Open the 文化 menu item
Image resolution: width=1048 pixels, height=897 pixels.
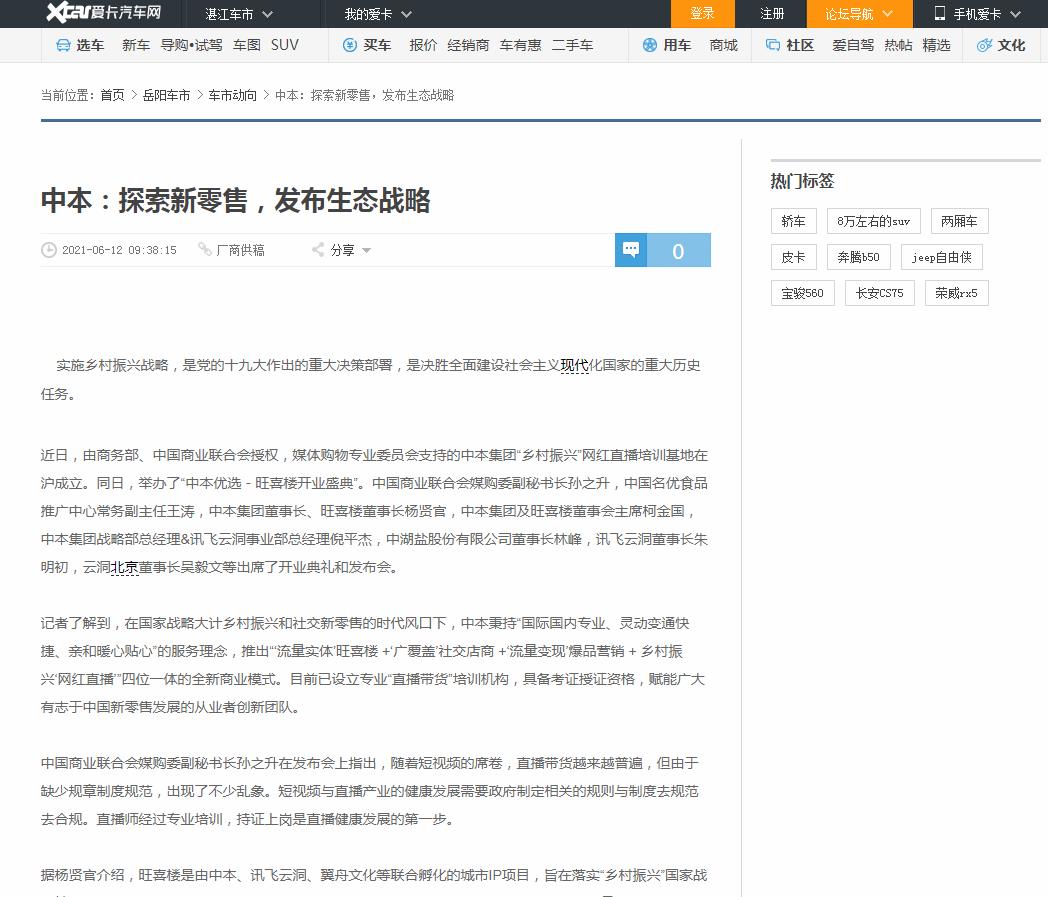tap(1011, 45)
